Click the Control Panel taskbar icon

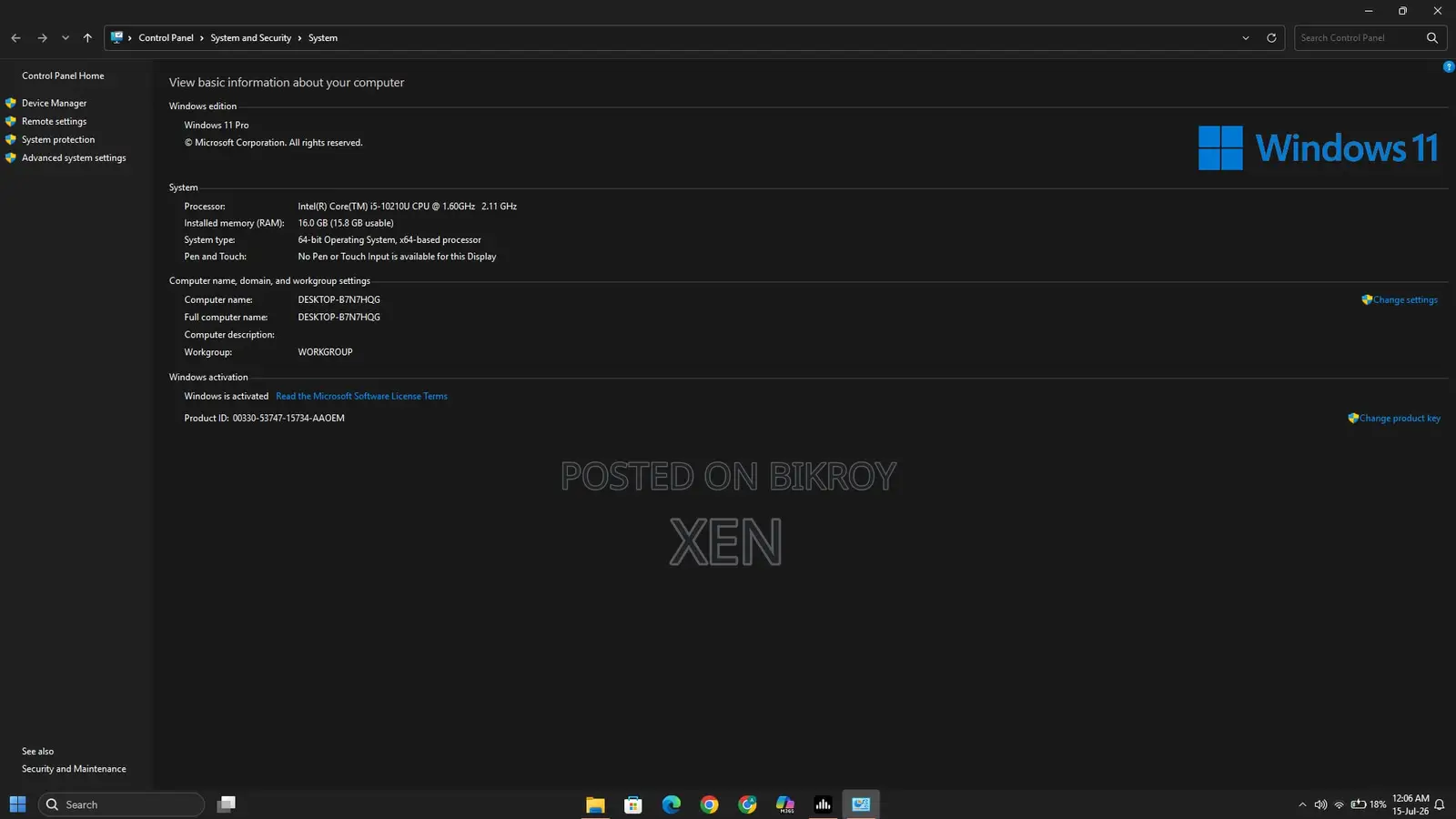click(861, 804)
